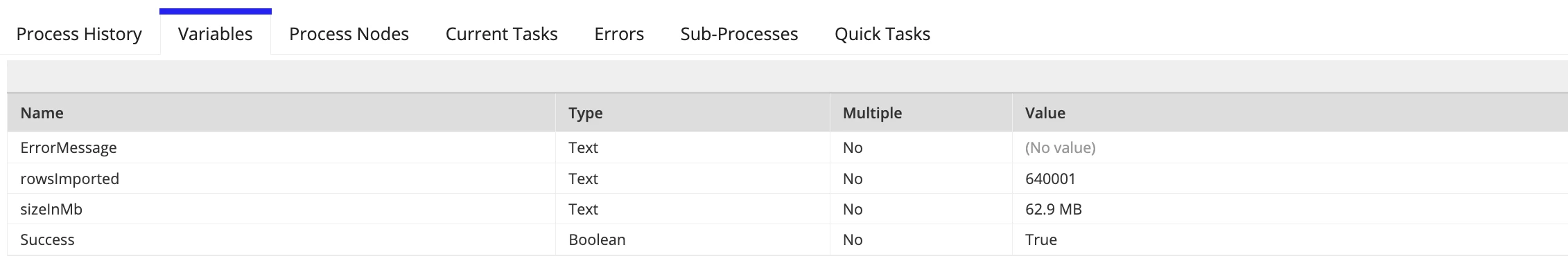1568x263 pixels.
Task: Open the Process History tab
Action: coord(79,34)
